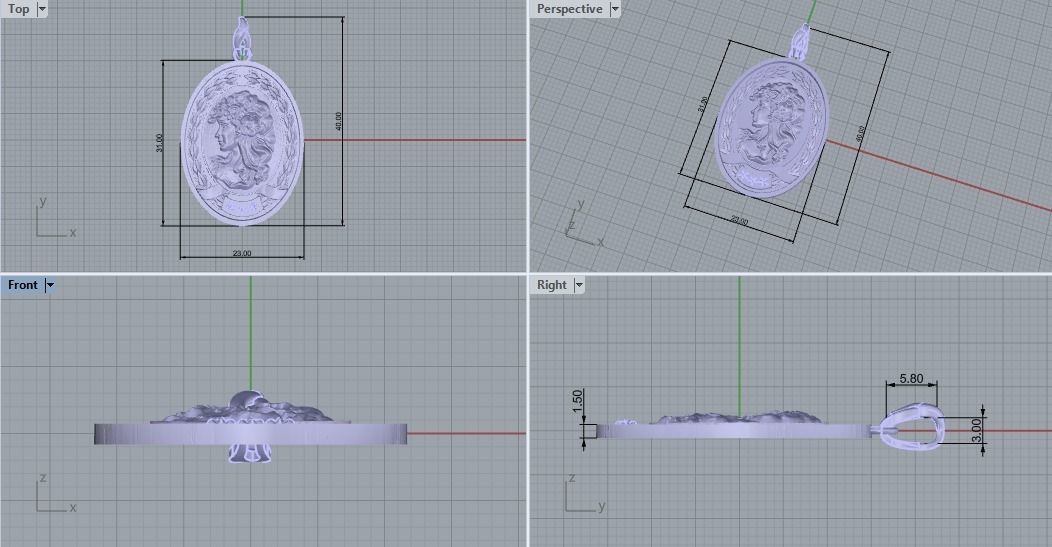Select the 40.00 dimension in Top view
Image resolution: width=1052 pixels, height=547 pixels.
coord(338,121)
